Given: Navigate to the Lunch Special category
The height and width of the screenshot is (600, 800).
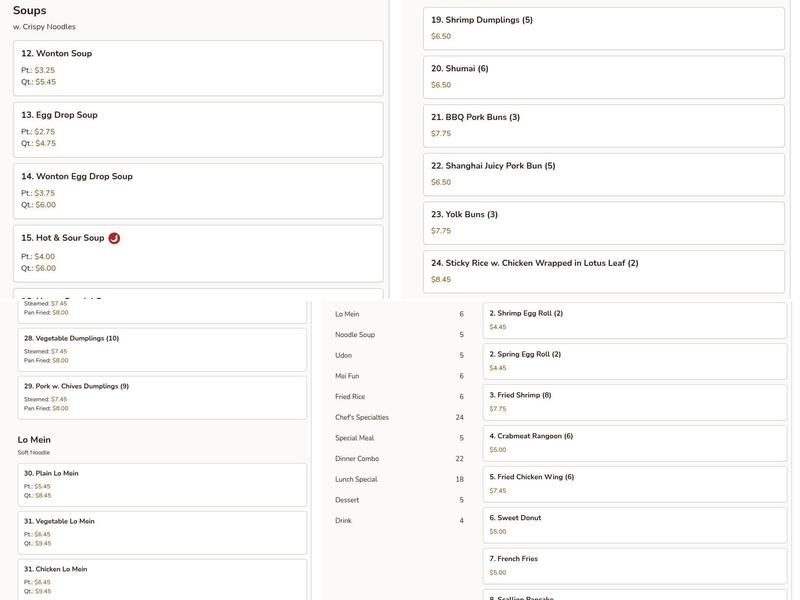Looking at the screenshot, I should [356, 480].
